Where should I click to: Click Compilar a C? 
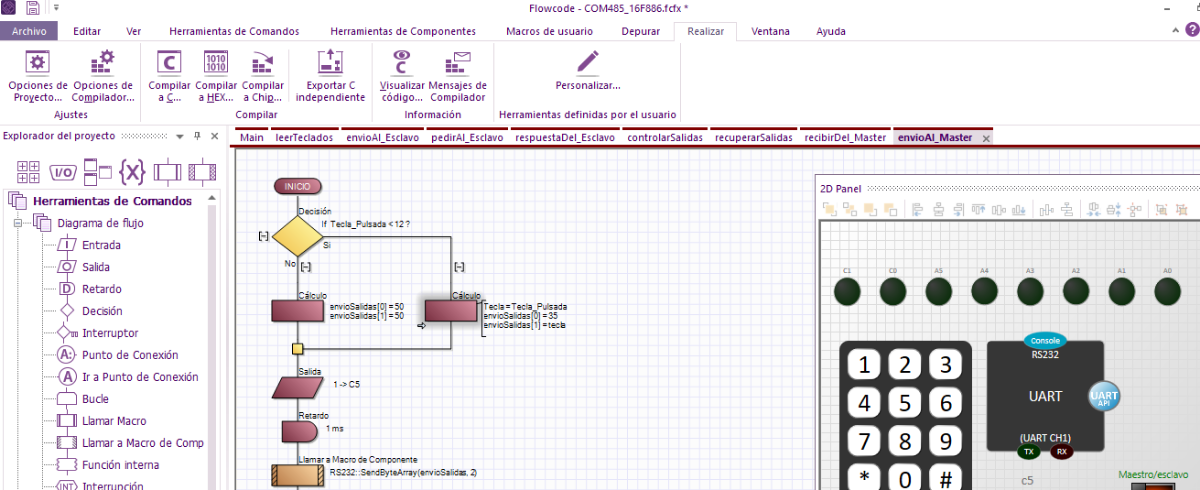coord(169,77)
